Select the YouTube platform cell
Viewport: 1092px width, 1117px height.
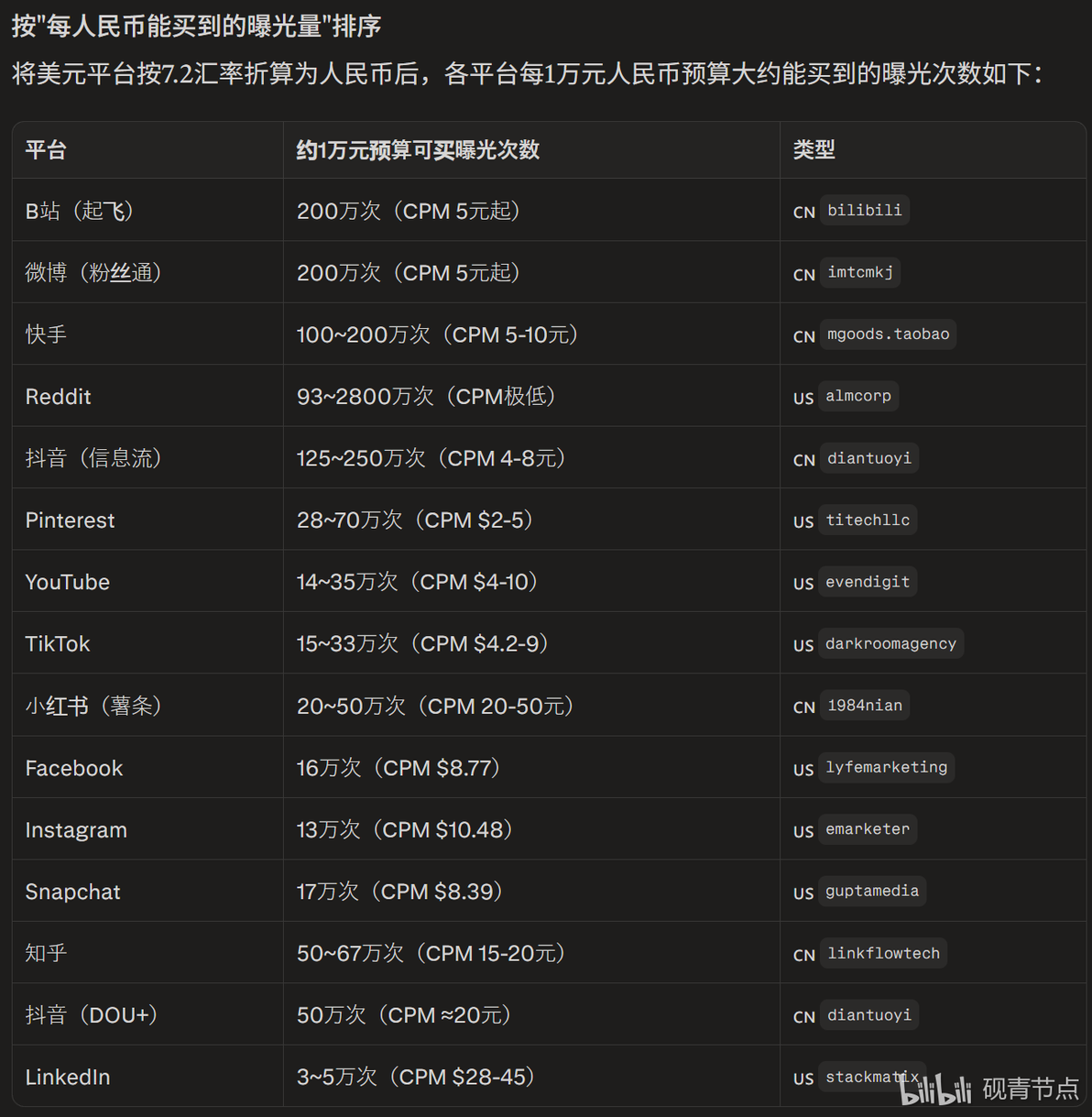tap(147, 582)
